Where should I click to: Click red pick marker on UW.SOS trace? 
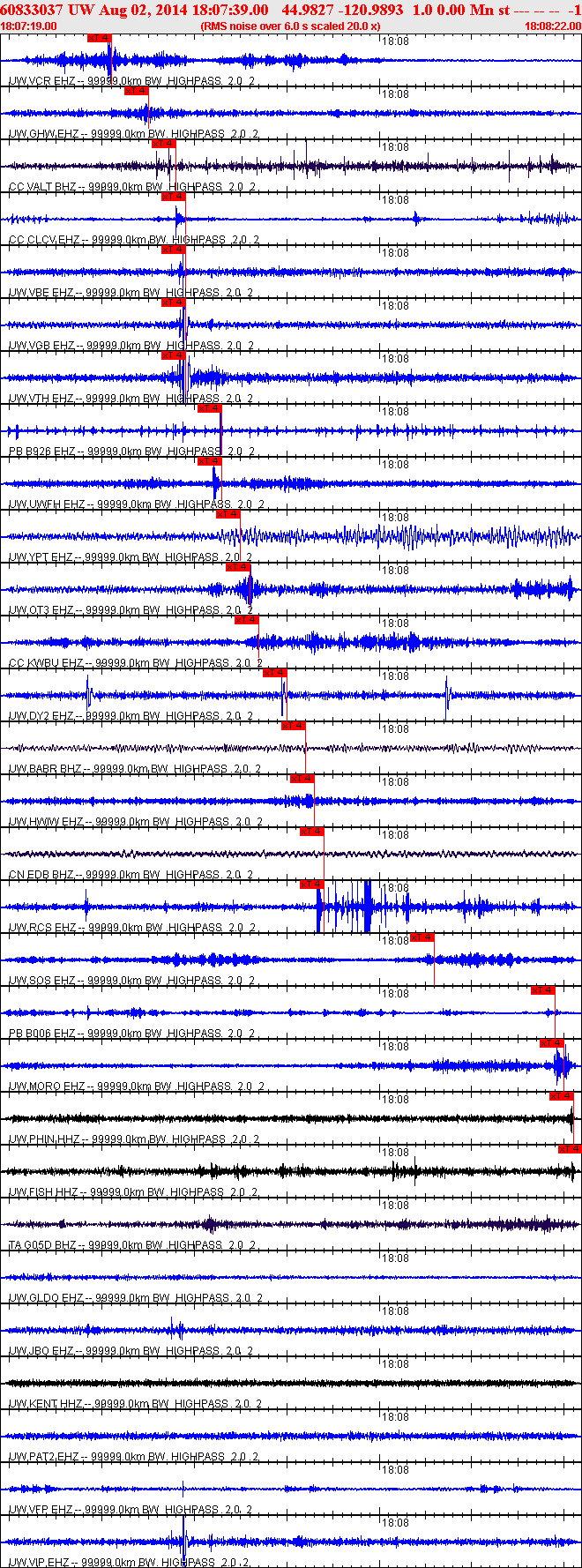[x=422, y=937]
